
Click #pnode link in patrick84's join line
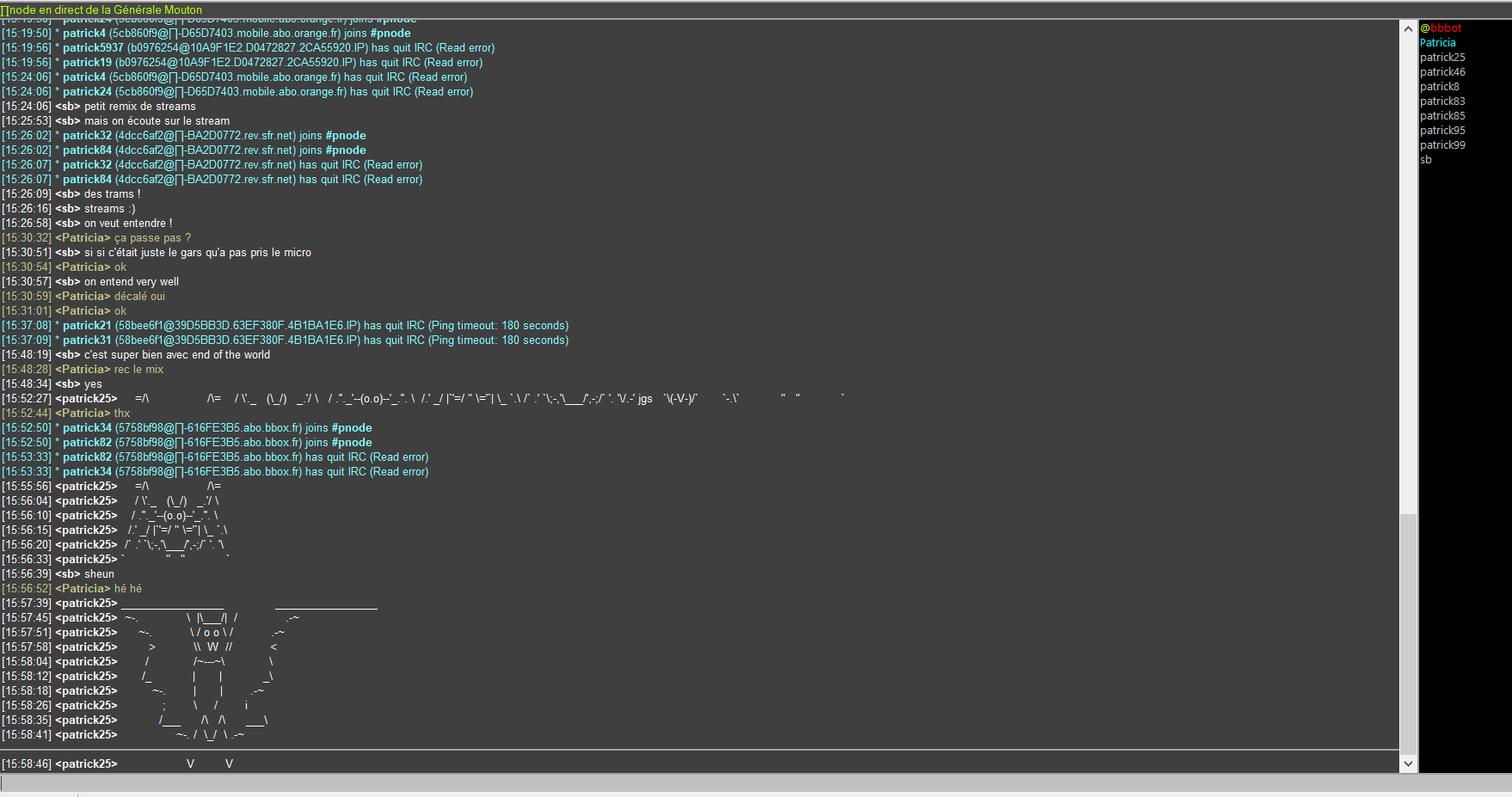[x=346, y=150]
